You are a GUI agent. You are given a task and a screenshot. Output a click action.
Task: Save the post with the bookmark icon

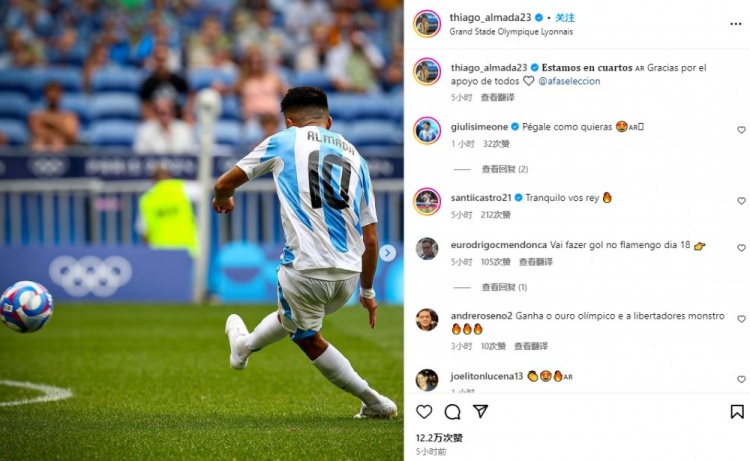click(x=737, y=412)
